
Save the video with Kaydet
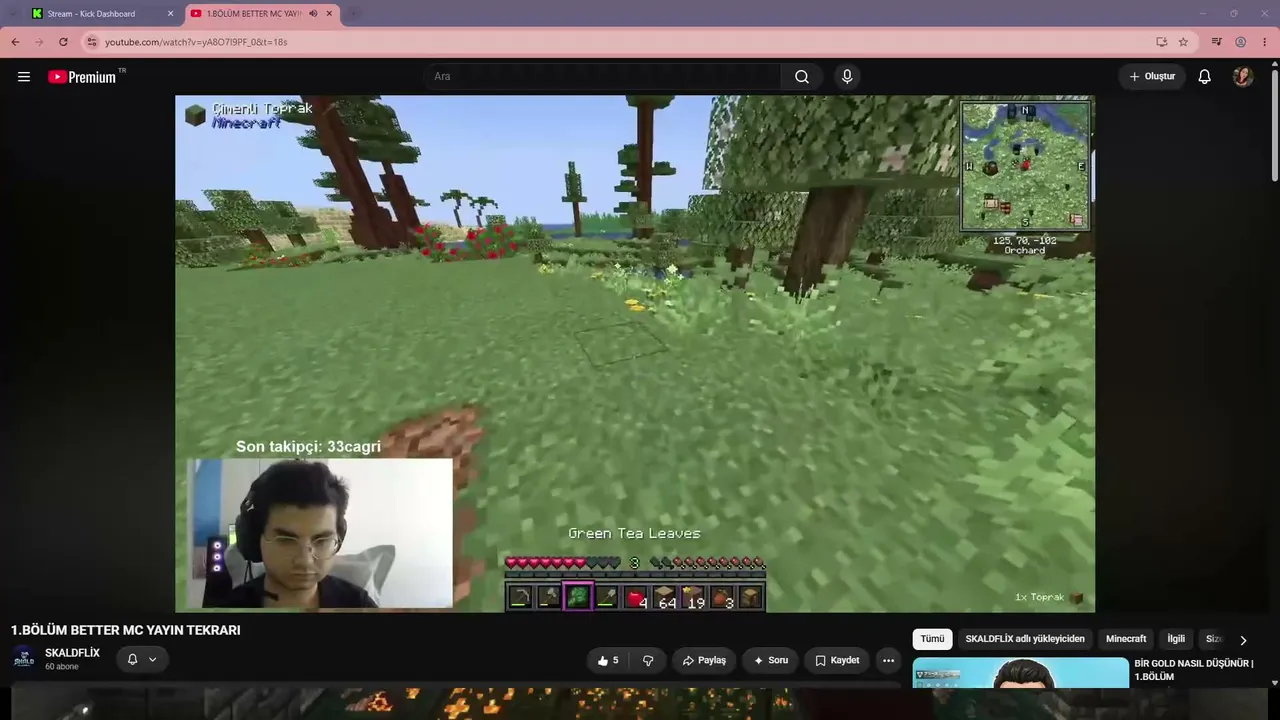click(x=837, y=660)
